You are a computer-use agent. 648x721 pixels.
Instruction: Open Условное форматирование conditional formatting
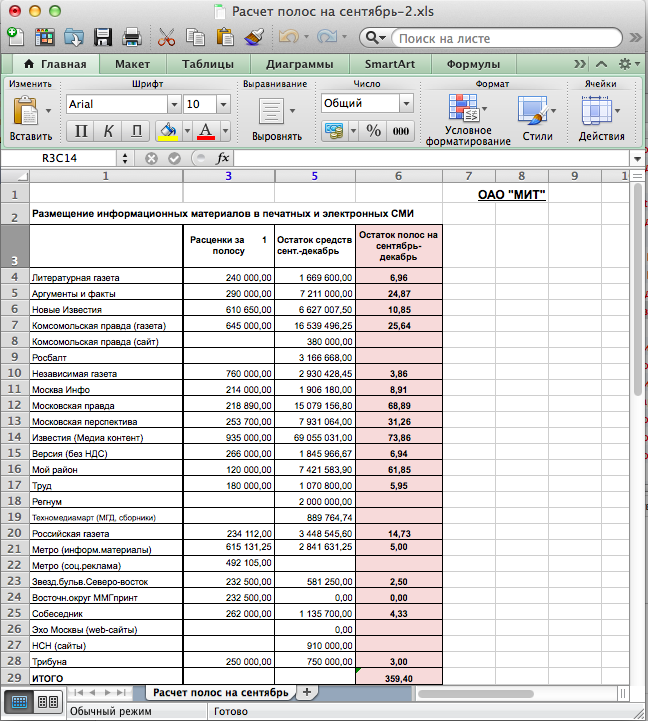(x=464, y=109)
